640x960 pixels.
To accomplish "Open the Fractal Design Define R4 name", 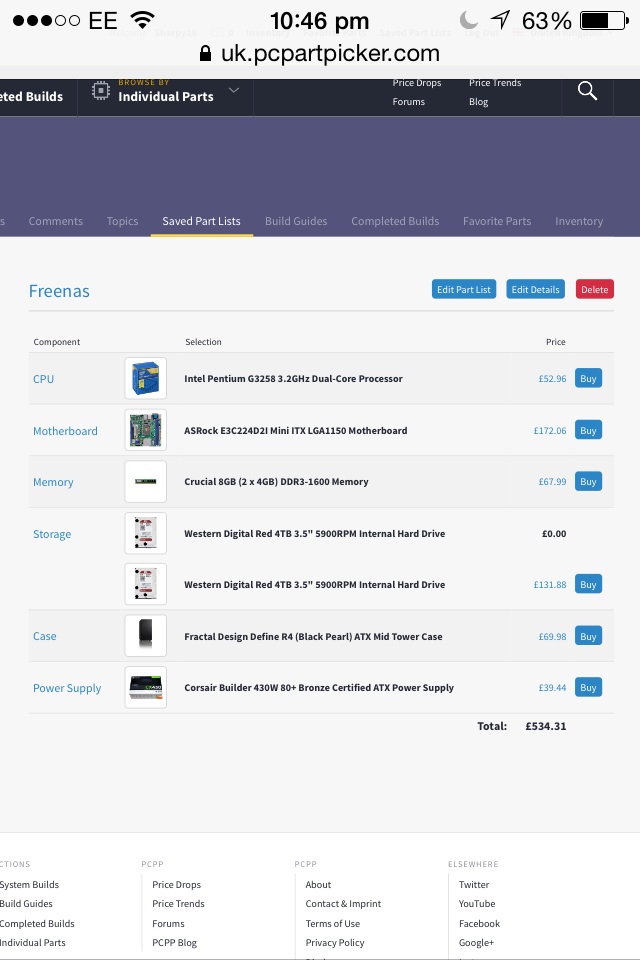I will point(313,636).
